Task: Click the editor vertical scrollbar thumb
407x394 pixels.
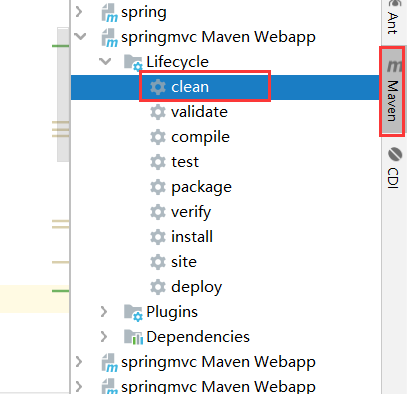Action: [63, 95]
